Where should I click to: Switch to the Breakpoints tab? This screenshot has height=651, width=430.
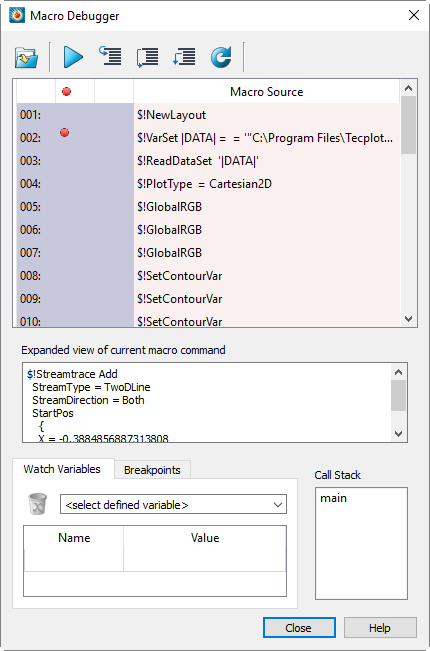click(x=152, y=470)
